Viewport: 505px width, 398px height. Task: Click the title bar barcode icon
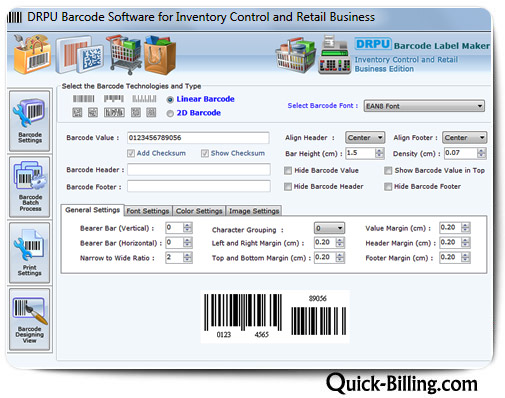[x=15, y=17]
